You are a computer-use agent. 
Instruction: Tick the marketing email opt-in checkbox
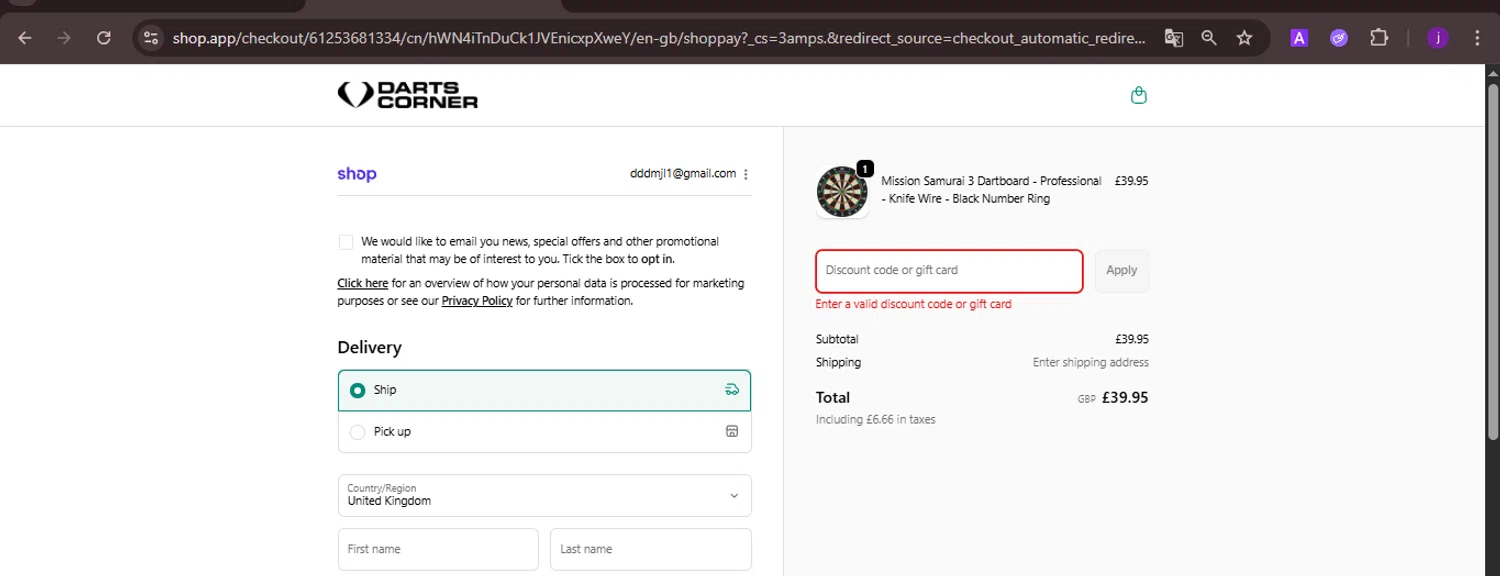[346, 242]
